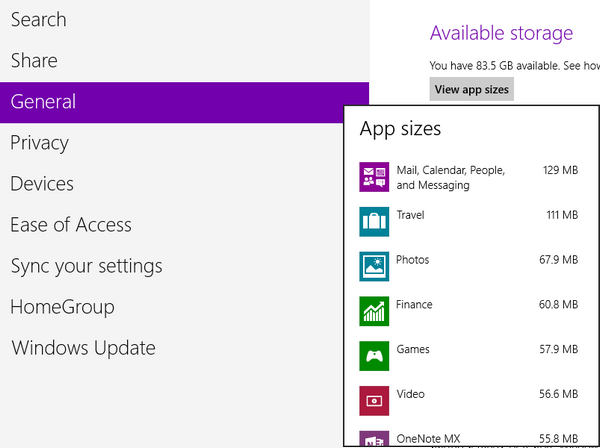Click the 129 MB size value
The width and height of the screenshot is (600, 448).
[560, 170]
